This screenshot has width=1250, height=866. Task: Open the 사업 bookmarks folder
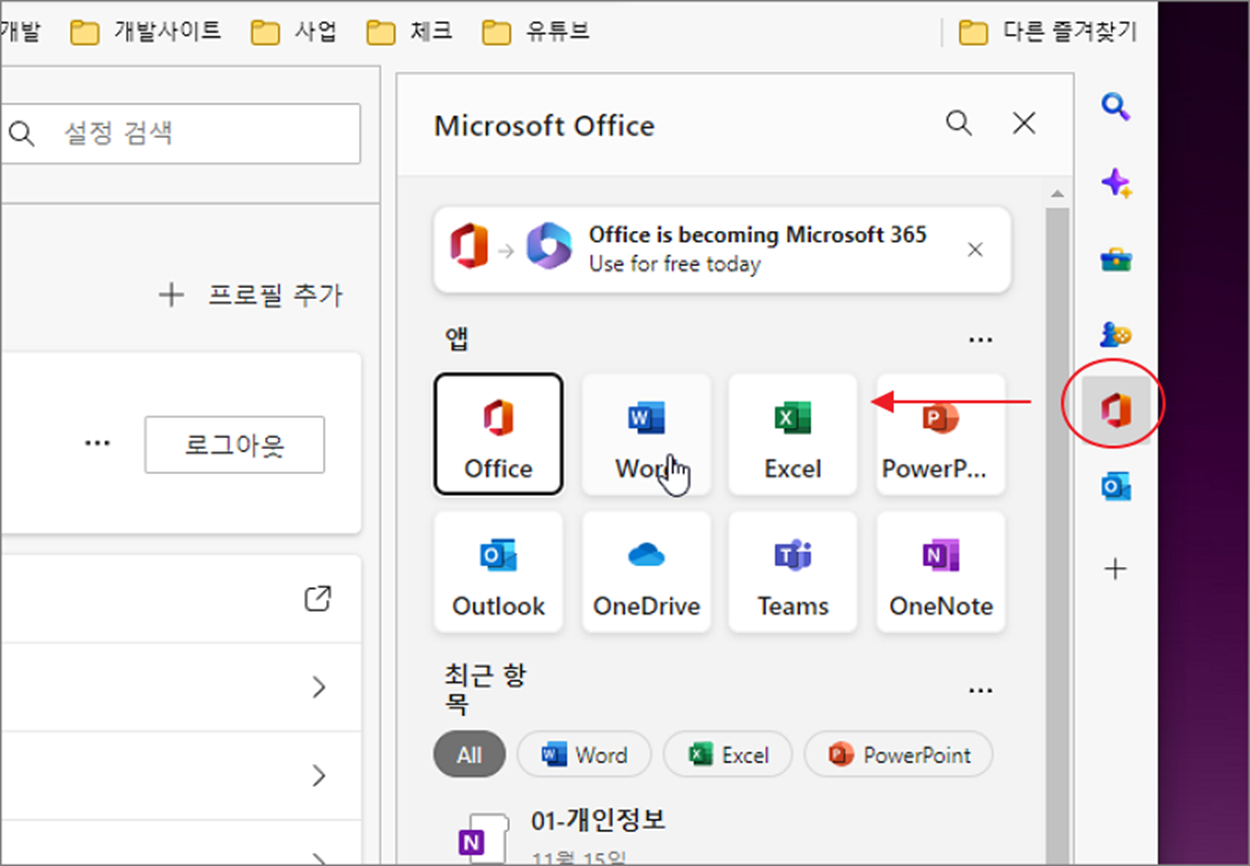click(294, 32)
